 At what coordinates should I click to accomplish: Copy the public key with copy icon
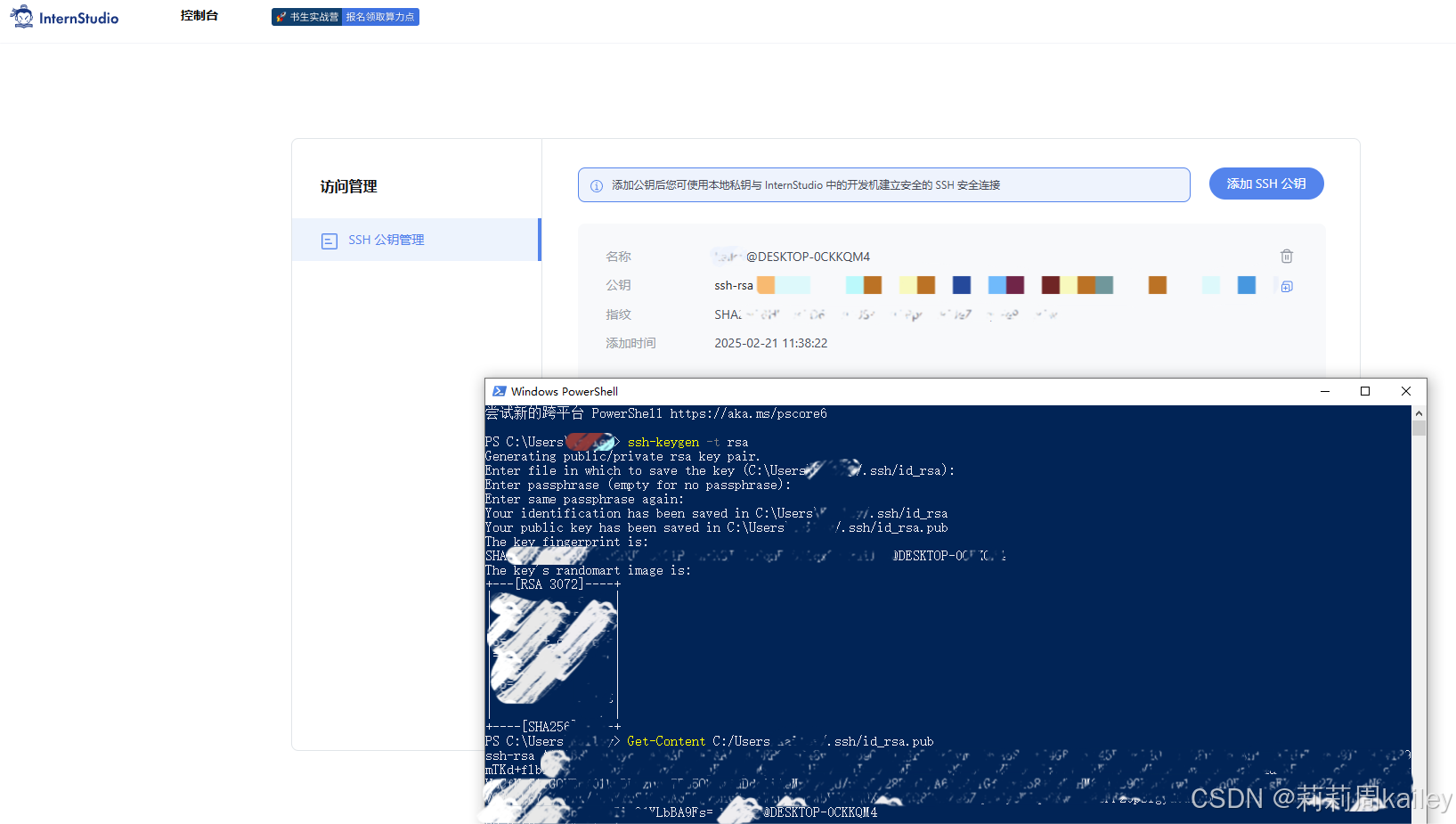coord(1287,286)
